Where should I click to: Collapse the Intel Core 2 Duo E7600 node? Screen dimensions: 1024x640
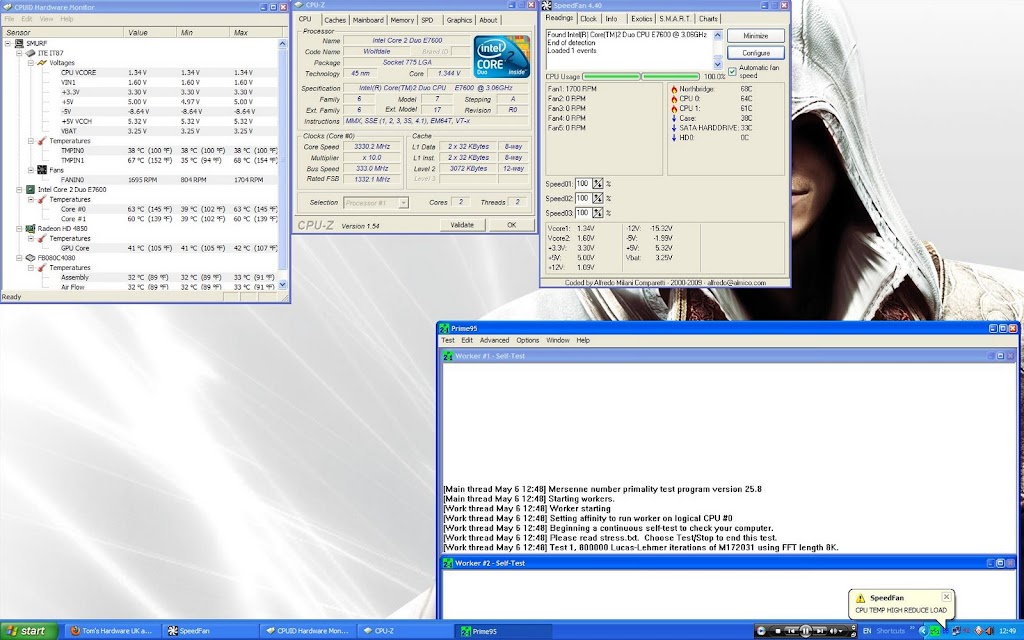pos(19,189)
